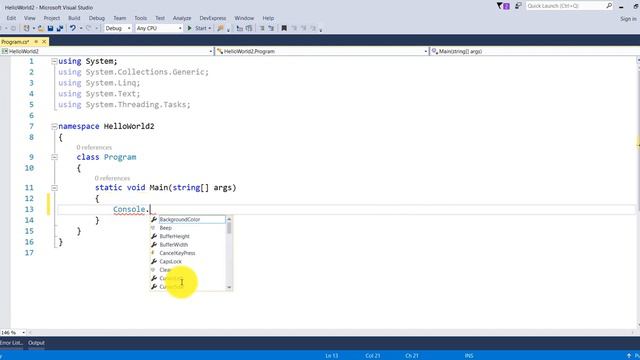Click the feedback icon beside Quick Launch
The width and height of the screenshot is (640, 360).
tap(518, 6)
